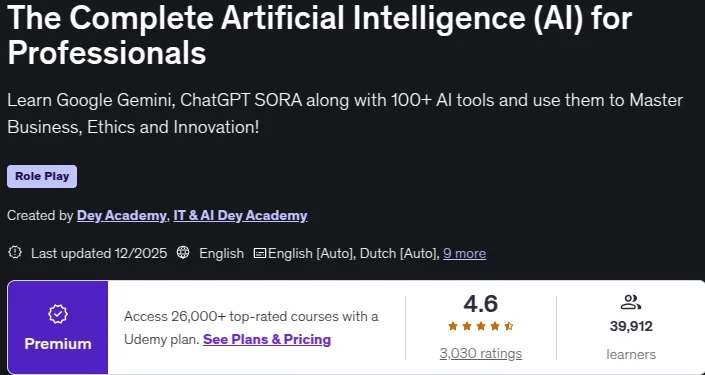Image resolution: width=705 pixels, height=375 pixels.
Task: Click the closed captions icon
Action: coord(260,253)
